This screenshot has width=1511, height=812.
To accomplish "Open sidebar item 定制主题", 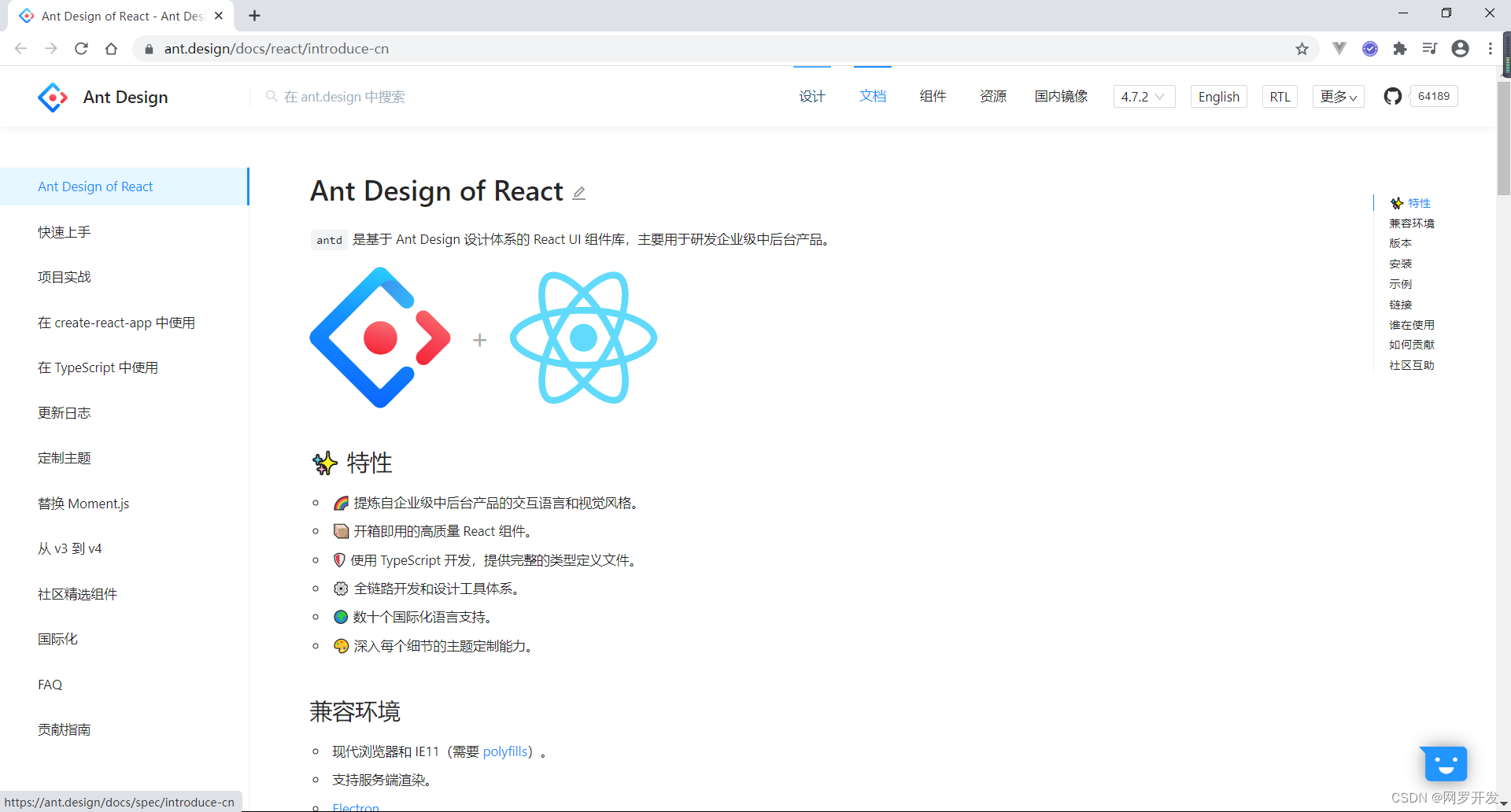I will [124, 458].
